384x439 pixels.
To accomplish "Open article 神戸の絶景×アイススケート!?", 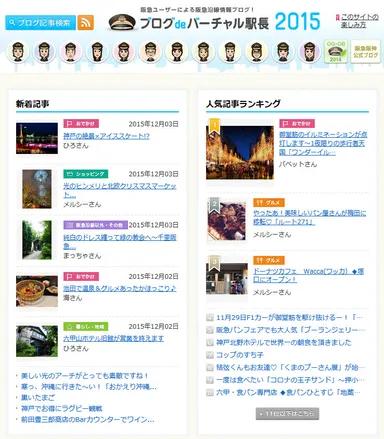I will coord(106,136).
